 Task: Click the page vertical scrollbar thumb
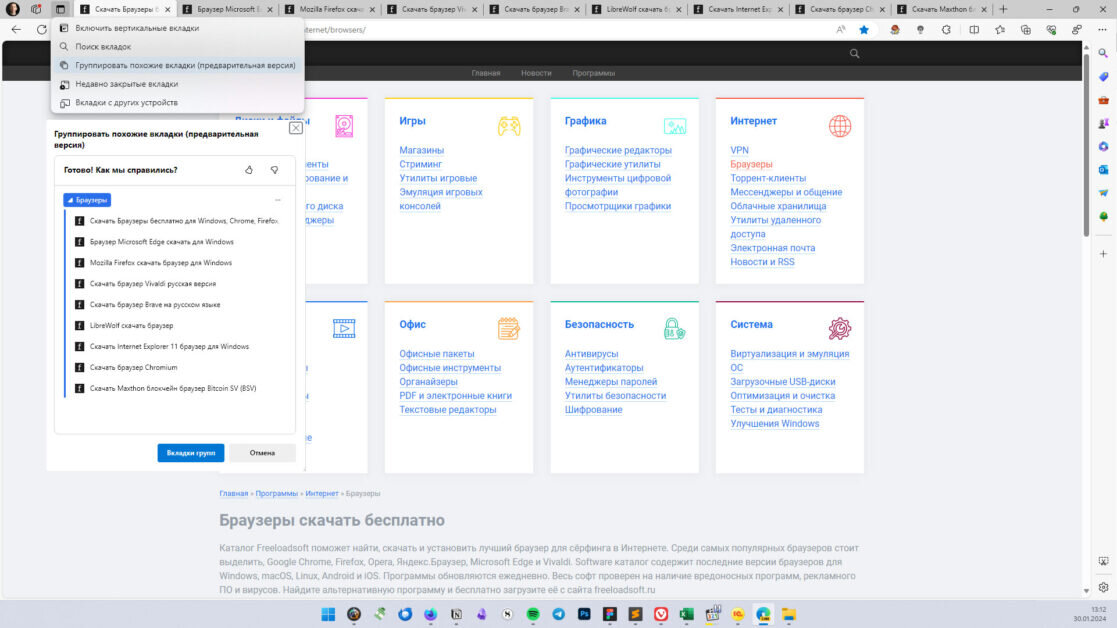click(x=1086, y=145)
